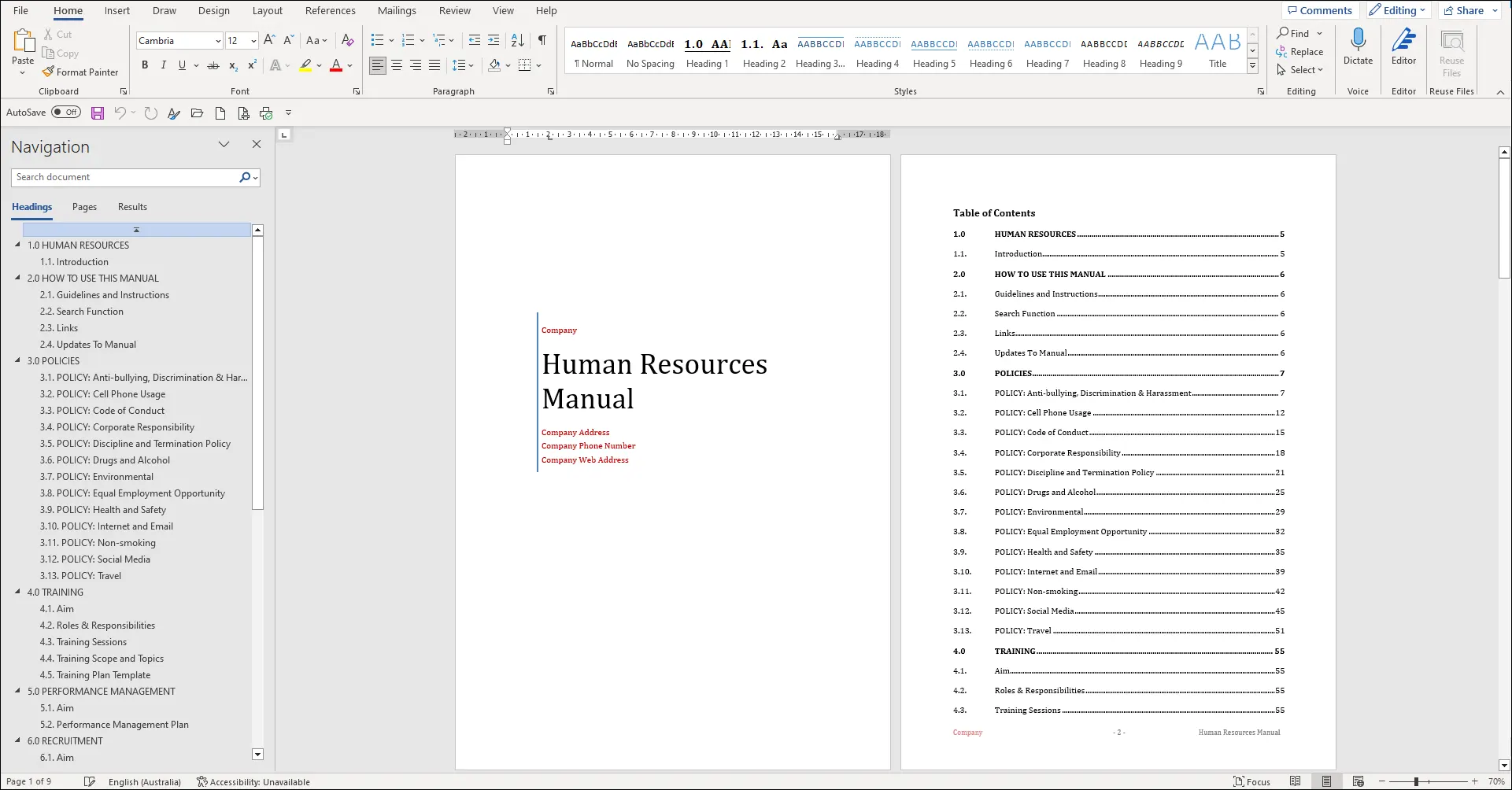Click in the Search document field
The image size is (1512, 790).
(126, 177)
